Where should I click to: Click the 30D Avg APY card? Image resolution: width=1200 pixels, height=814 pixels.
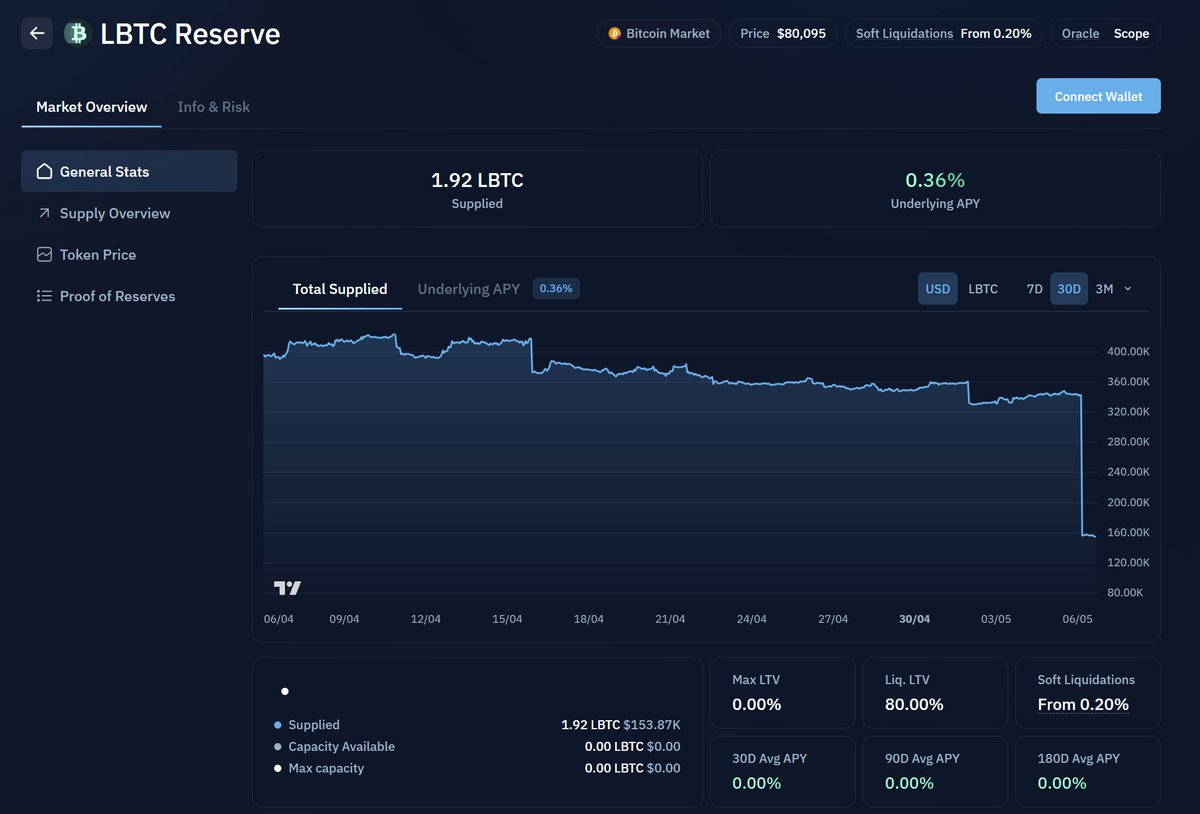click(x=783, y=771)
